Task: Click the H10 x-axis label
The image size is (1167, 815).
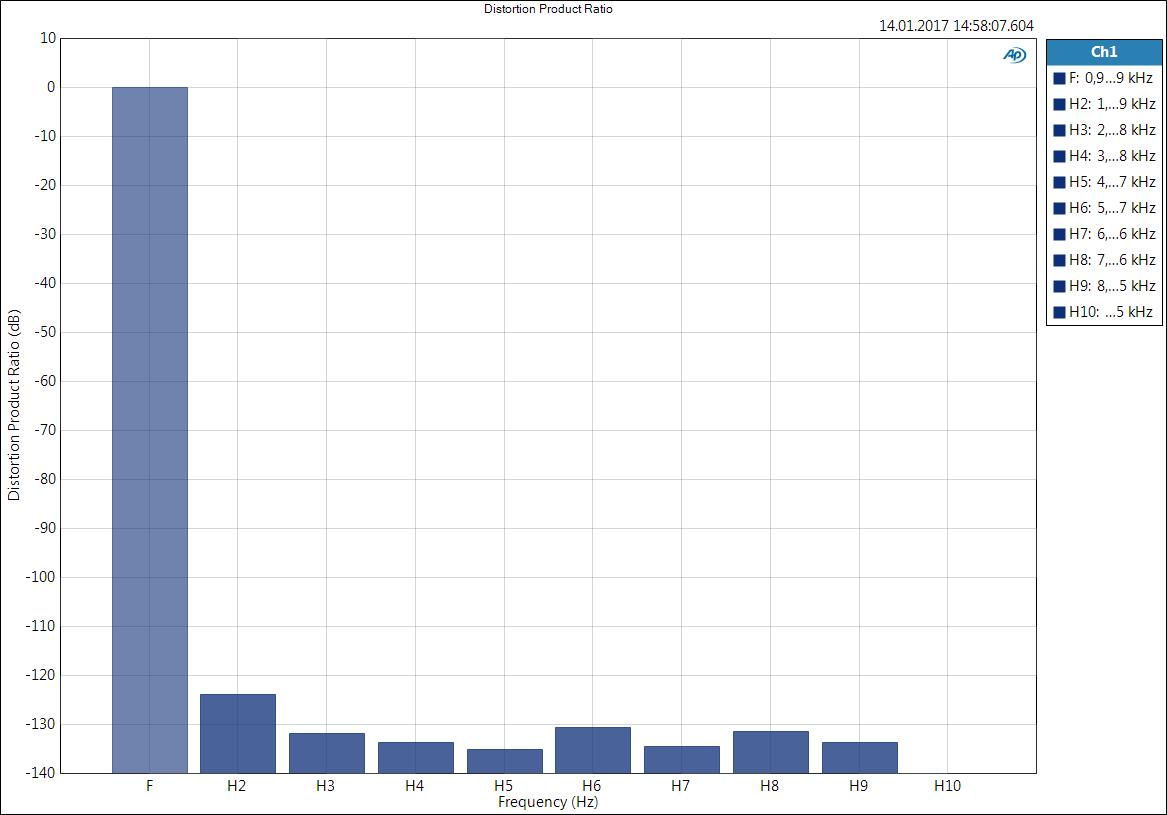Action: pyautogui.click(x=947, y=786)
